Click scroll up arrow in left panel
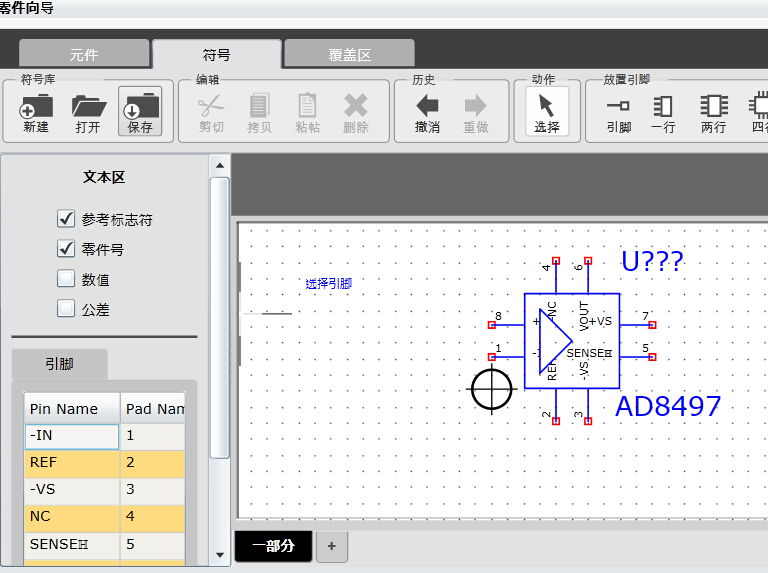768x573 pixels. pyautogui.click(x=220, y=166)
